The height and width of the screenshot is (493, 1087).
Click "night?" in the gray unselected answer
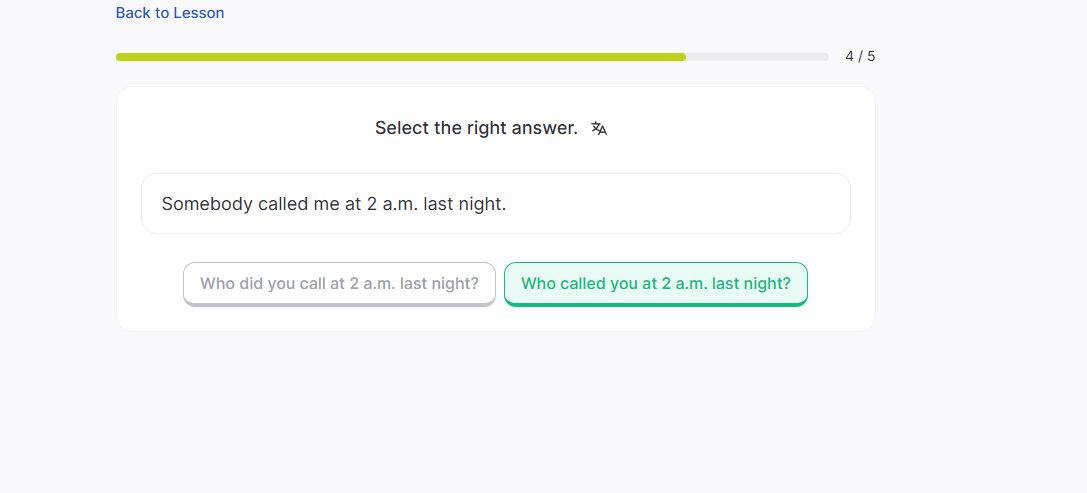tap(454, 284)
